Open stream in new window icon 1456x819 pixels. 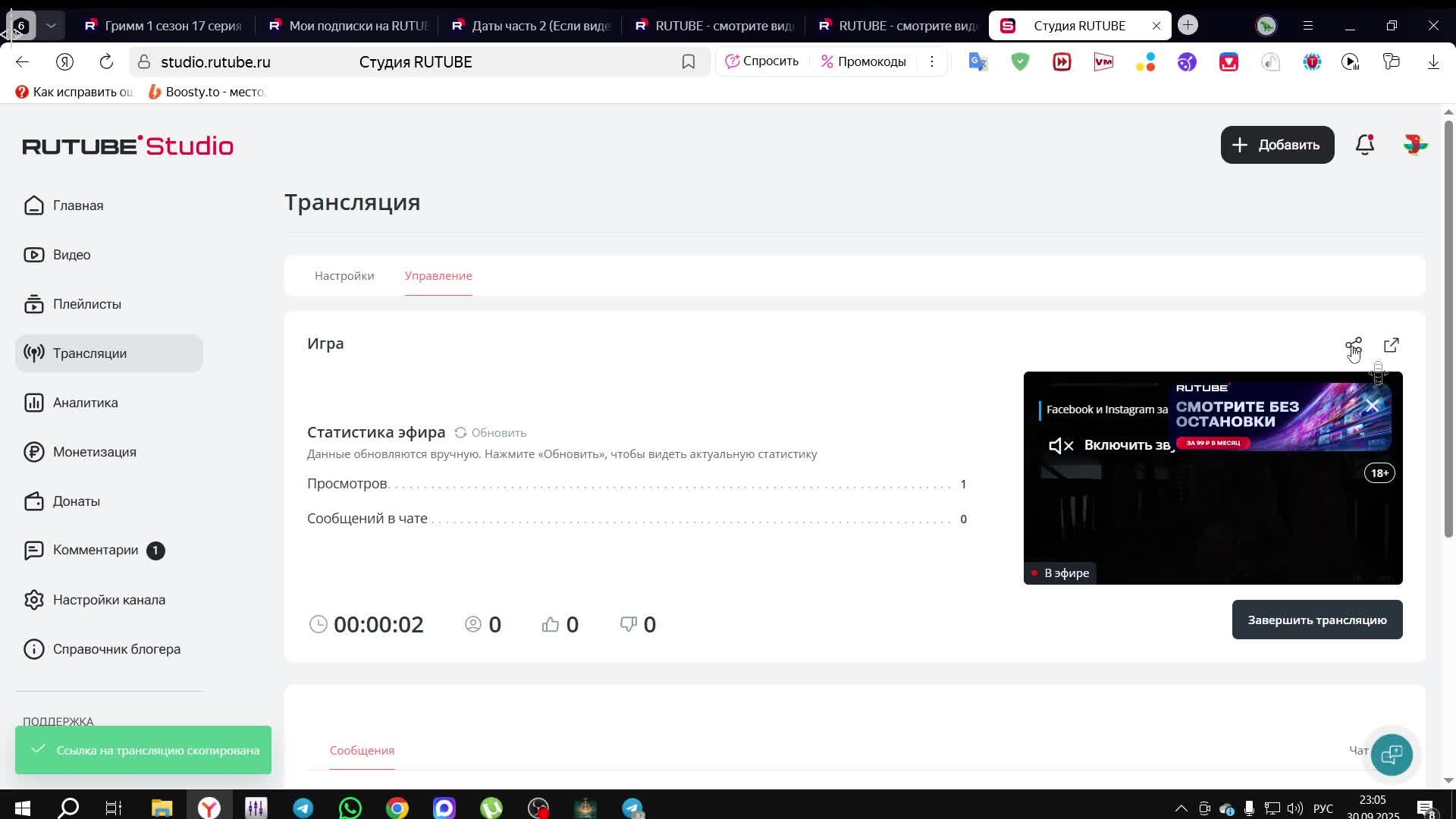(1391, 346)
